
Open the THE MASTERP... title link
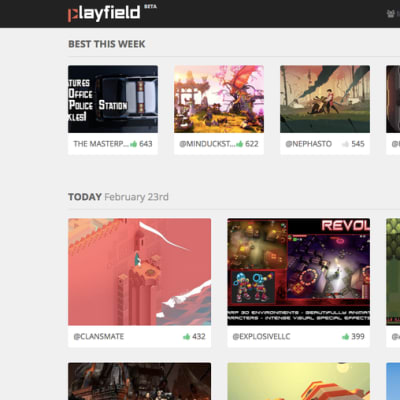[x=101, y=144]
